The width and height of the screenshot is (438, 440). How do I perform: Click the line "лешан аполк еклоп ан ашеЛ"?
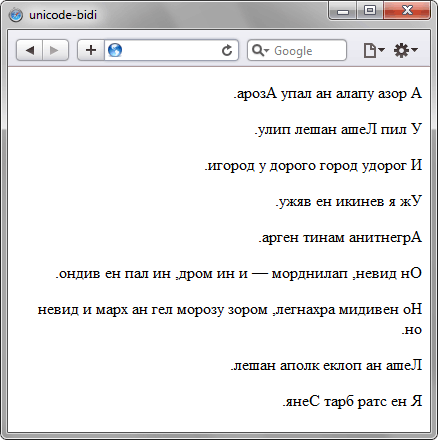tap(326, 365)
